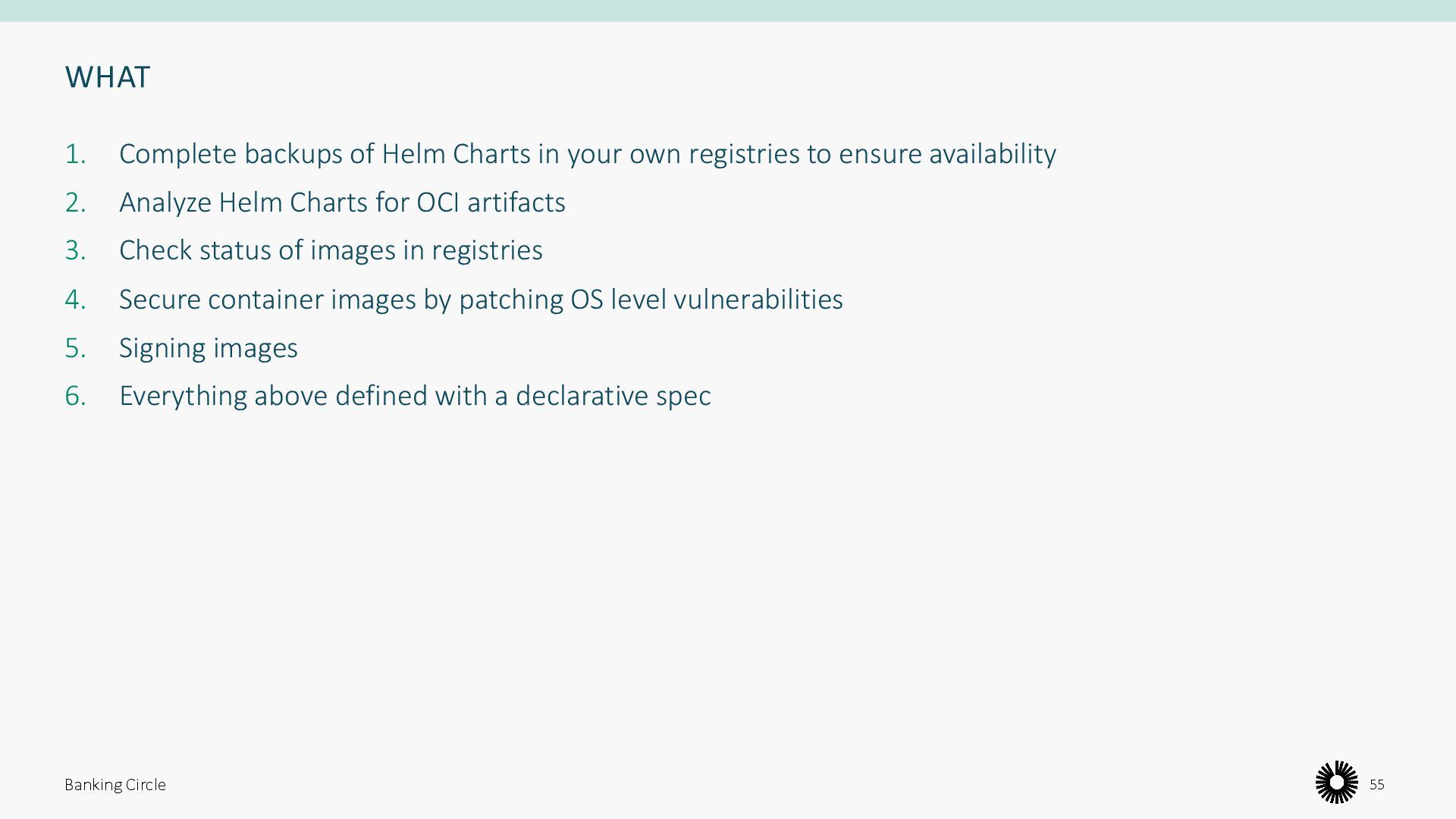Screen dimensions: 1456x819
Task: Click Check status of images text
Action: tap(331, 250)
